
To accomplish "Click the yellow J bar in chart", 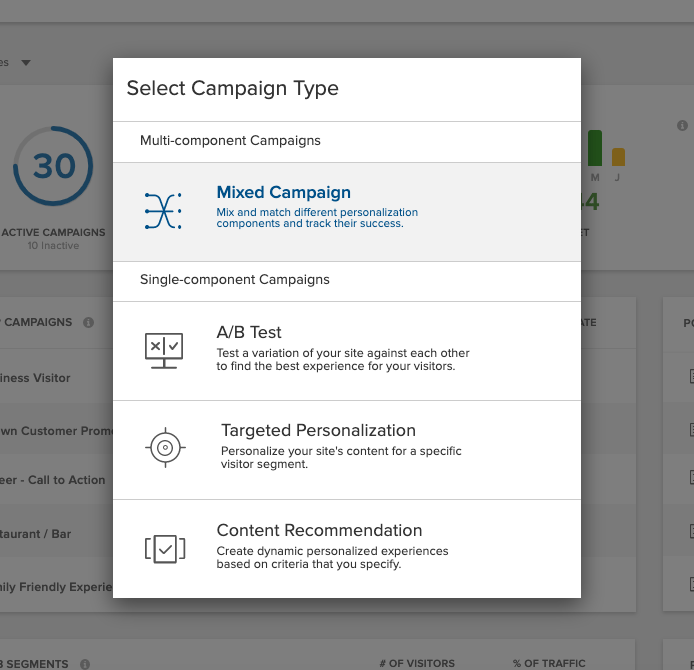I will [x=618, y=157].
